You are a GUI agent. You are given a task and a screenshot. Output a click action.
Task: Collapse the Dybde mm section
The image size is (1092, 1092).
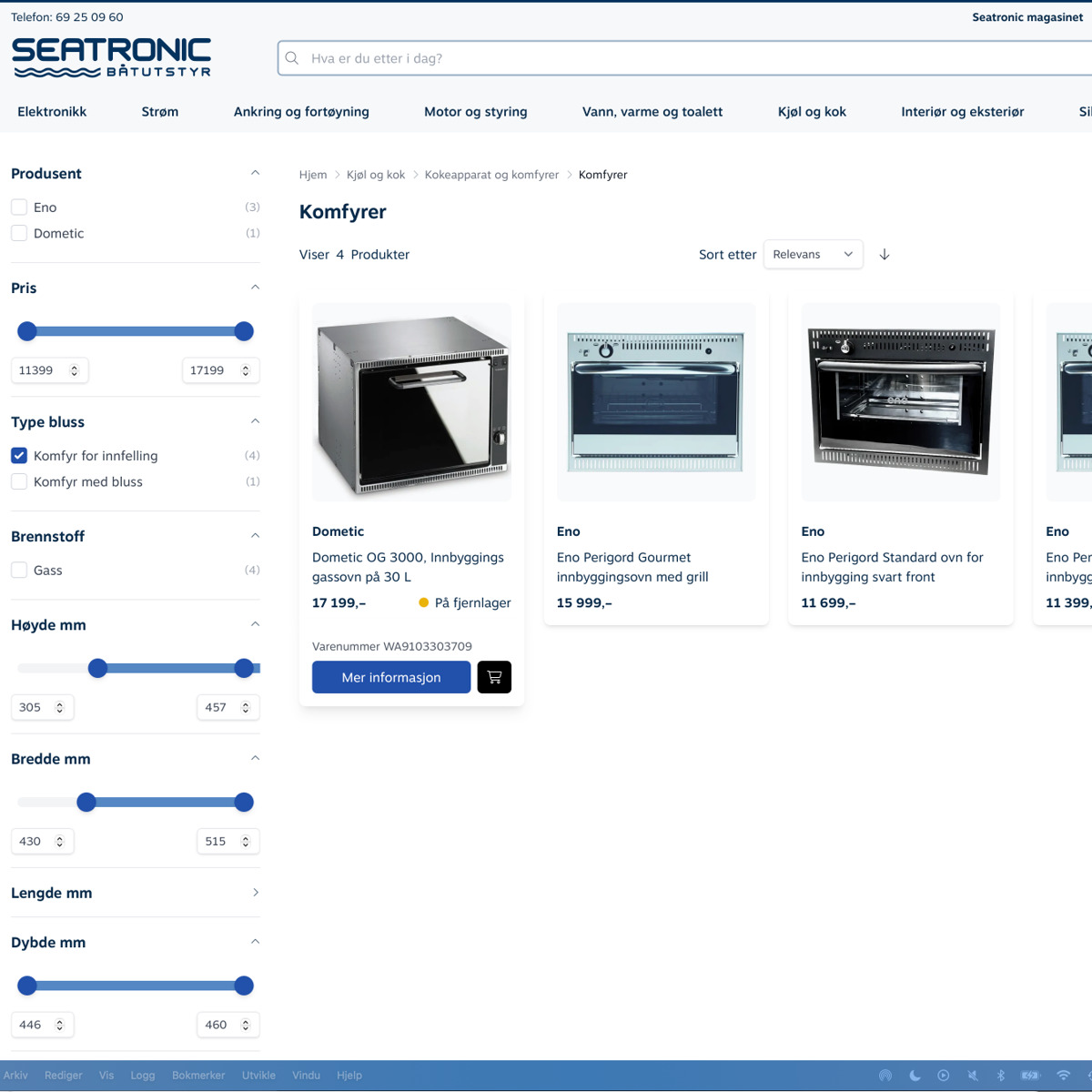tap(255, 942)
